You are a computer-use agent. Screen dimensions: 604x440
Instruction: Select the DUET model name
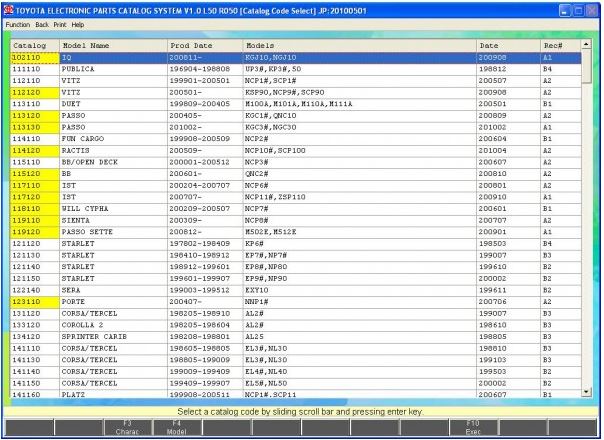pyautogui.click(x=113, y=104)
